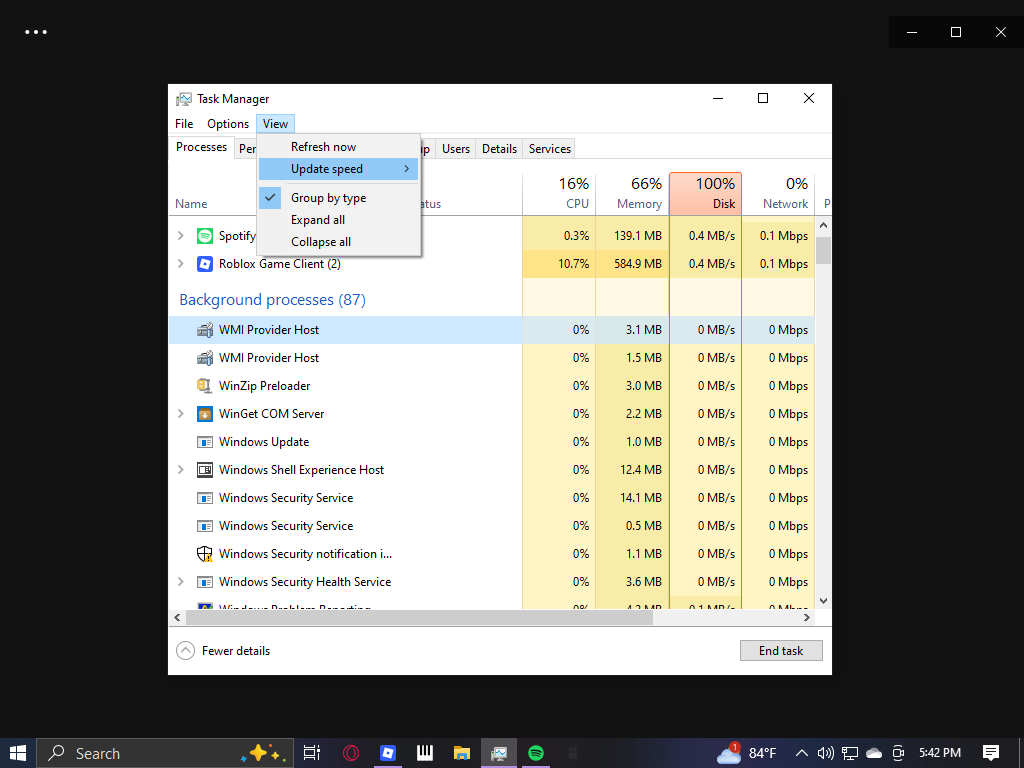This screenshot has width=1024, height=768.
Task: Collapse view with Fewer details
Action: tap(223, 650)
